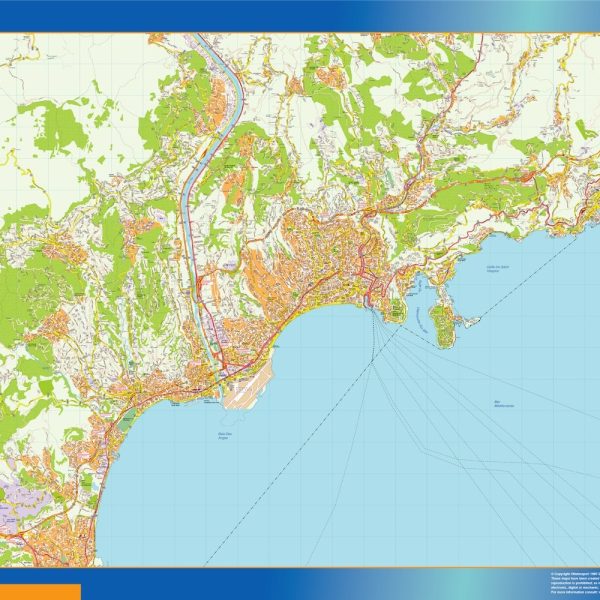Click the Cap Ferrat peninsula on the map
600x600 pixels.
point(444,325)
